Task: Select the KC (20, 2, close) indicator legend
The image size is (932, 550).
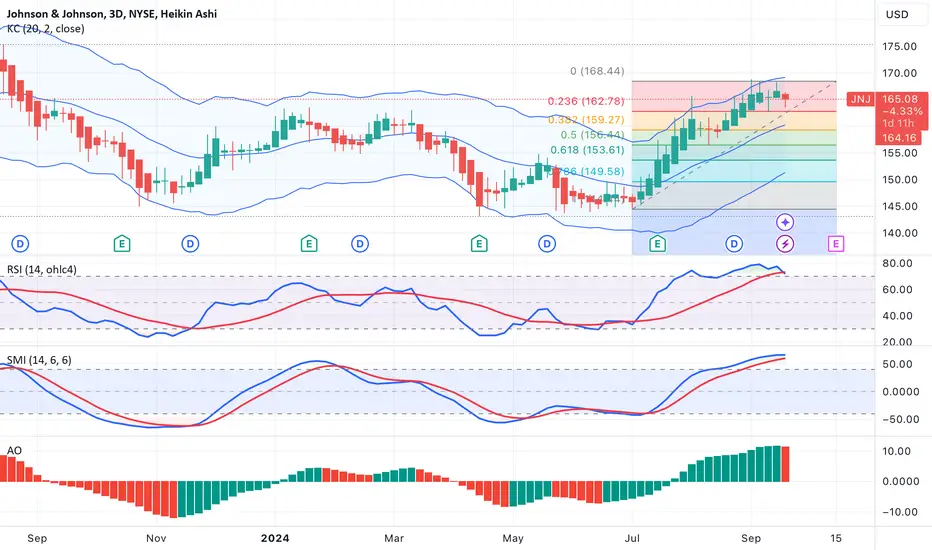Action: [46, 29]
